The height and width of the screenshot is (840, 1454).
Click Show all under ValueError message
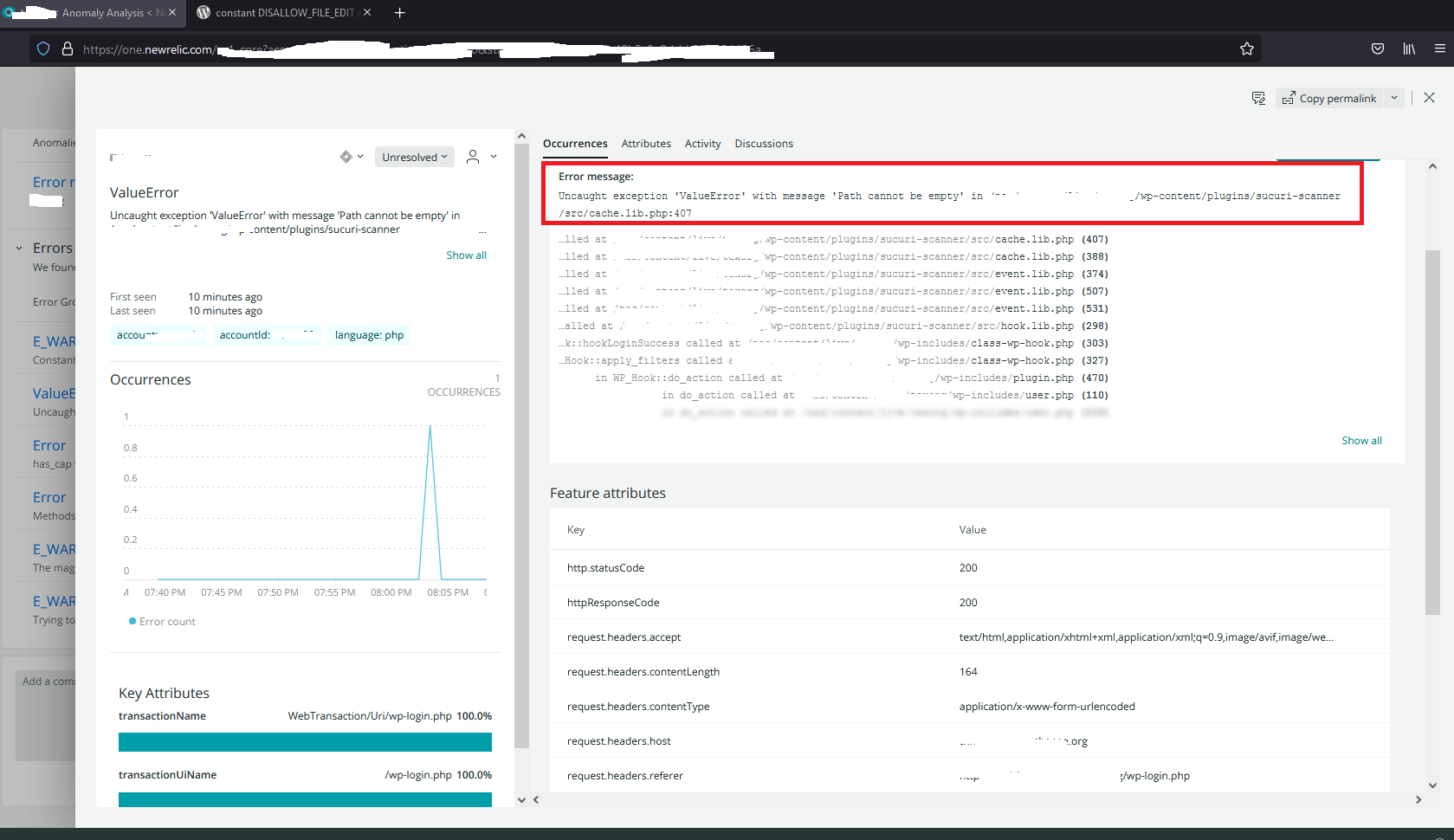pyautogui.click(x=466, y=255)
